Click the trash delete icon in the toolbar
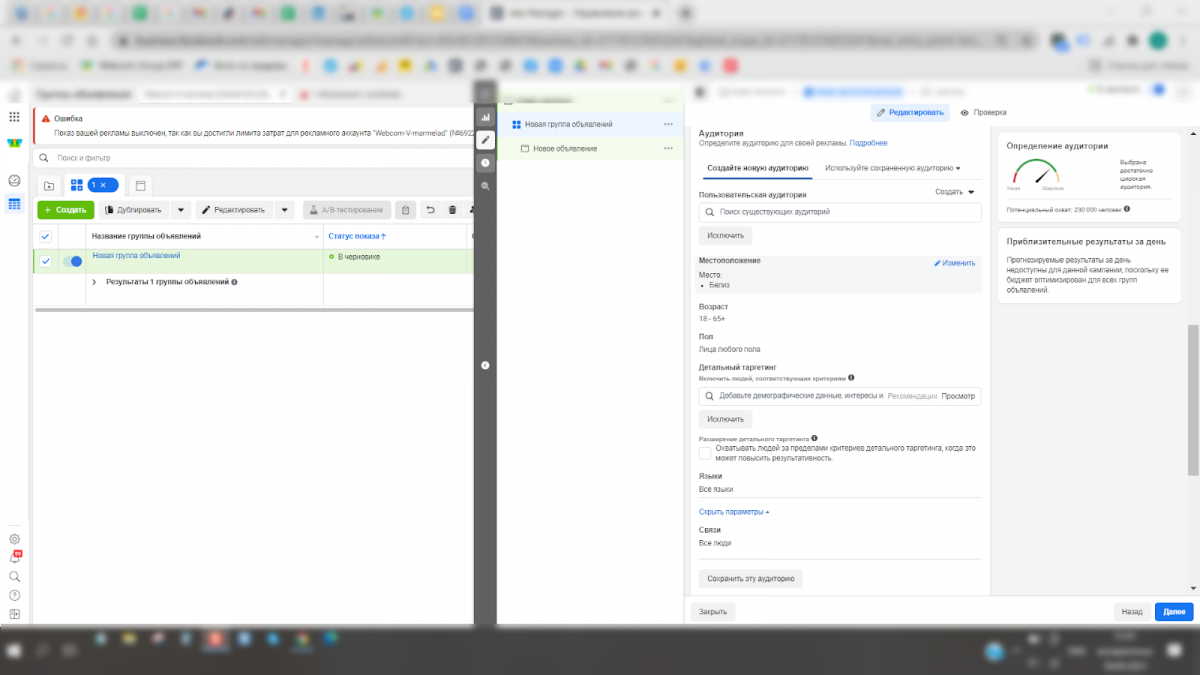 [452, 210]
